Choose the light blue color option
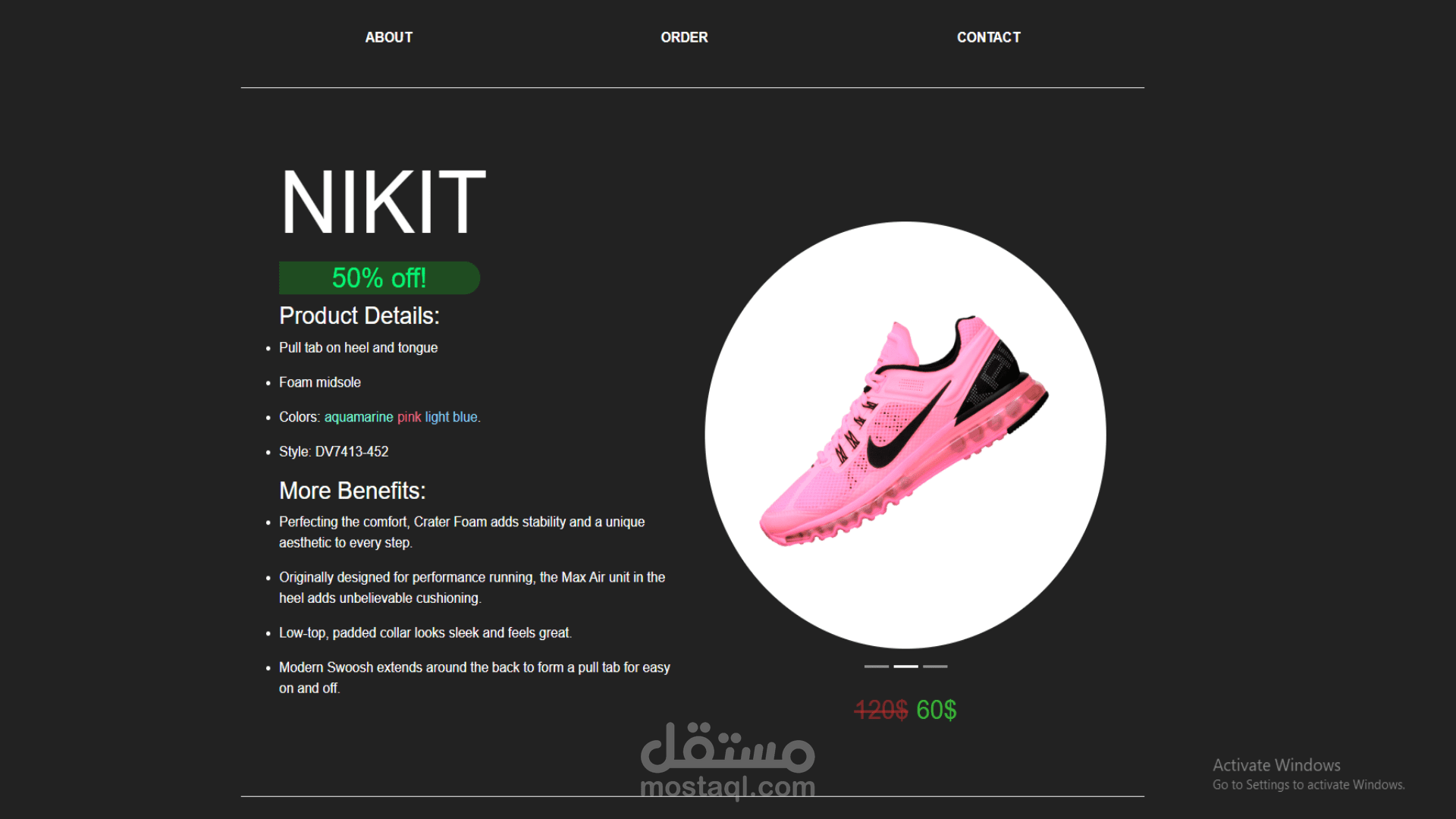The height and width of the screenshot is (819, 1456). [451, 417]
